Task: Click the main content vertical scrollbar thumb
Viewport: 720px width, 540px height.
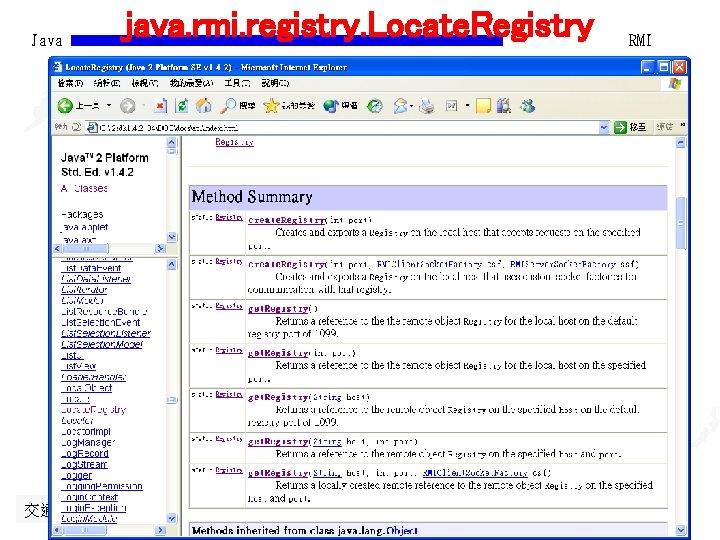Action: click(681, 223)
